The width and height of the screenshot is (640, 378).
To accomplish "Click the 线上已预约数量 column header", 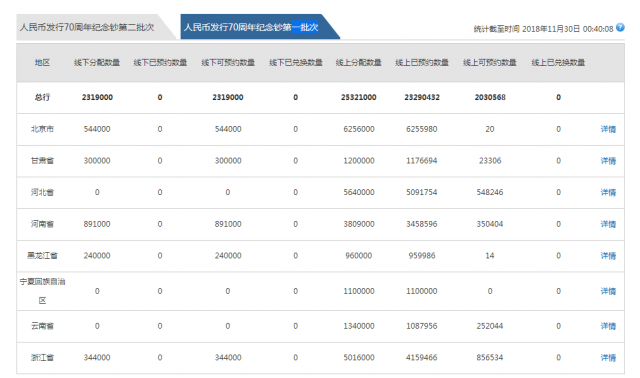I will (422, 62).
